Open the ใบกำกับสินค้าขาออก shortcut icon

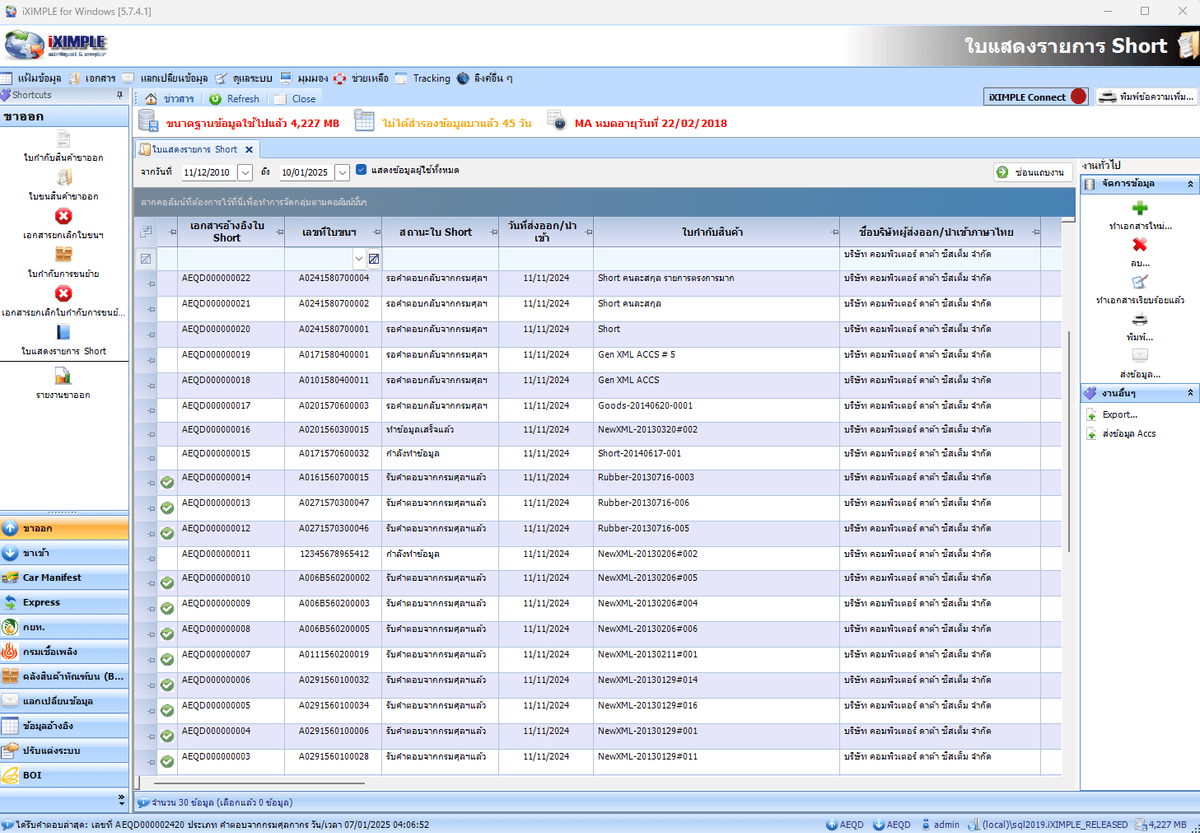(x=64, y=139)
